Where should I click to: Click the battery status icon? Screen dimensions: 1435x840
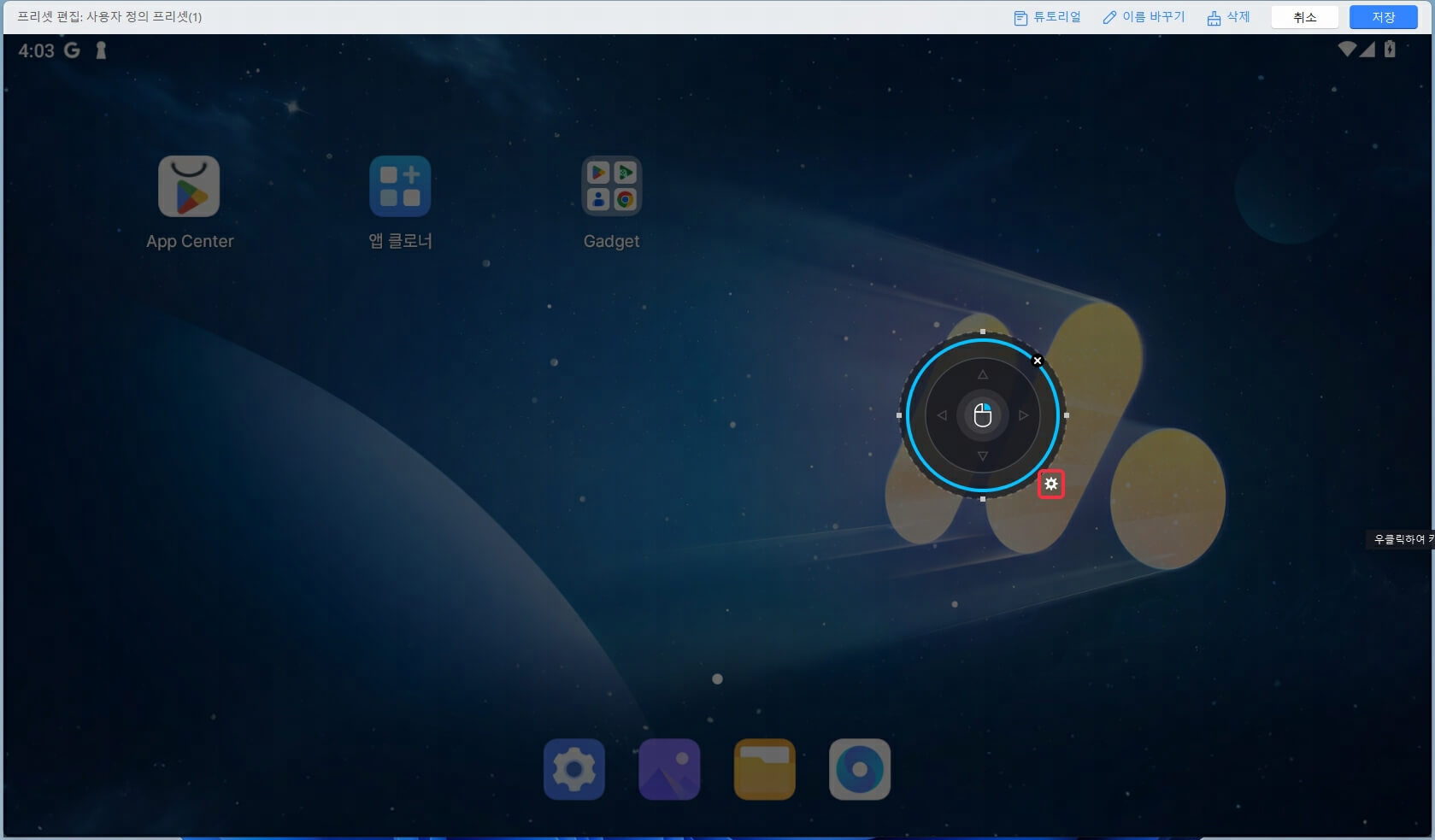[1390, 50]
